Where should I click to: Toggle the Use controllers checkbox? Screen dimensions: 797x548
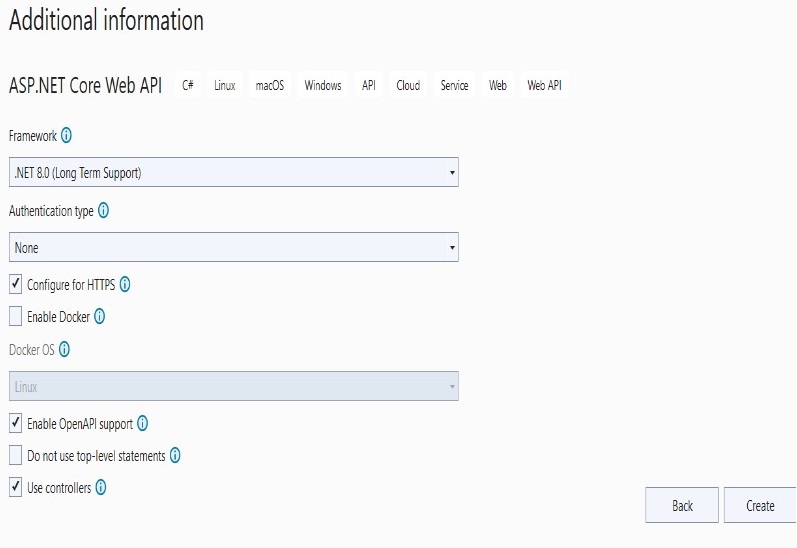coord(16,487)
